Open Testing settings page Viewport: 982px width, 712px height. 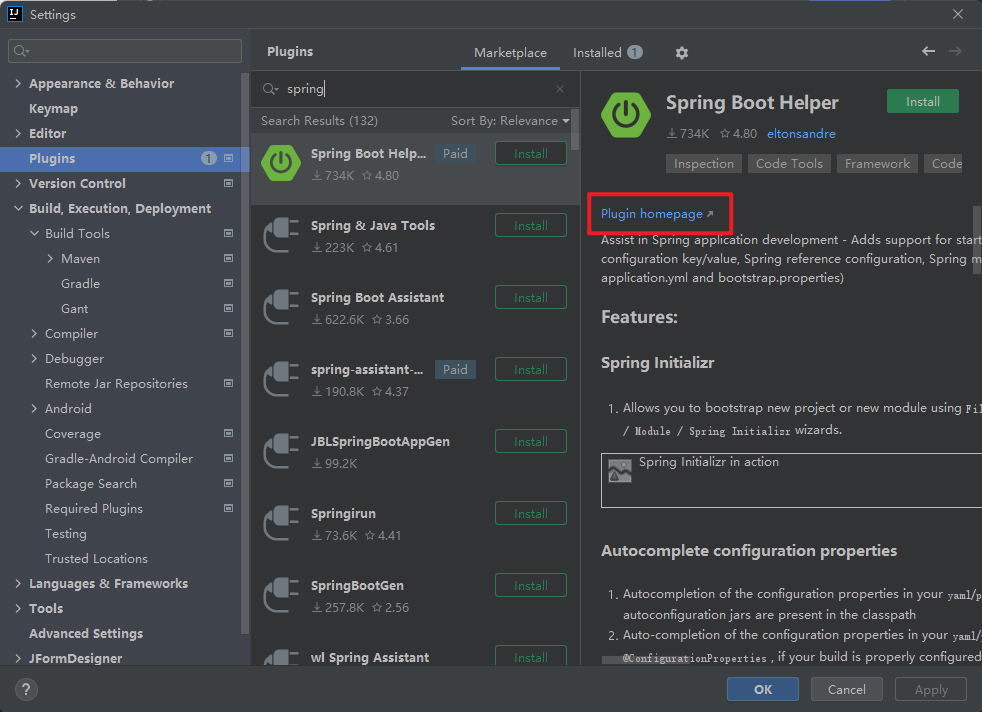(66, 534)
